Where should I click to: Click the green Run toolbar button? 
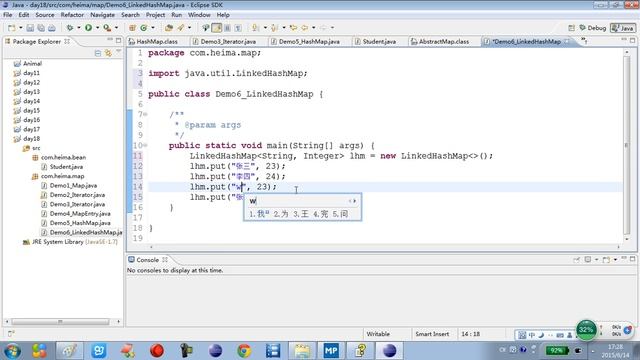point(89,28)
